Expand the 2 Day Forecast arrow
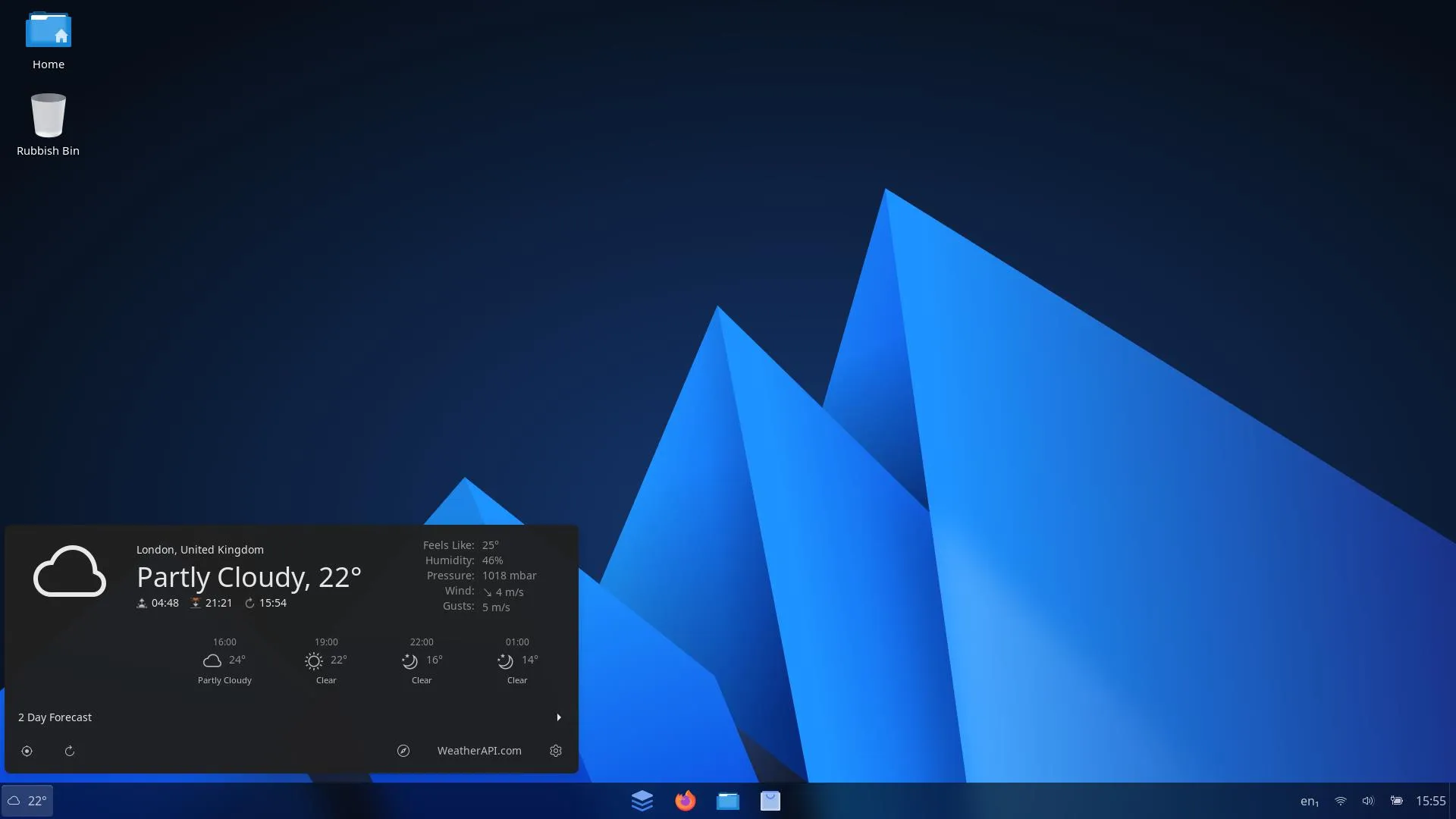 [x=559, y=717]
